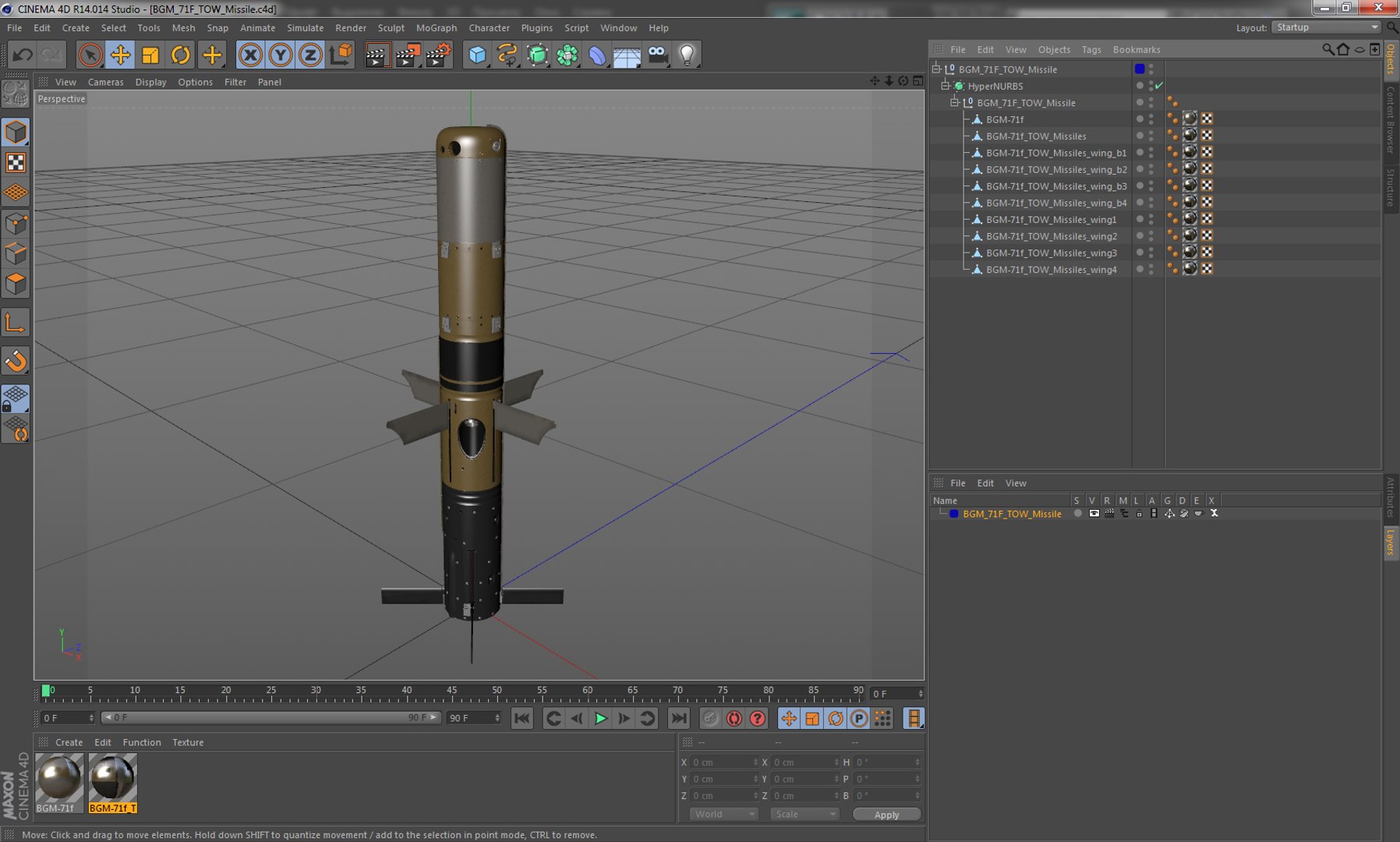Click the coordinate system icon
The height and width of the screenshot is (842, 1400).
click(x=341, y=55)
